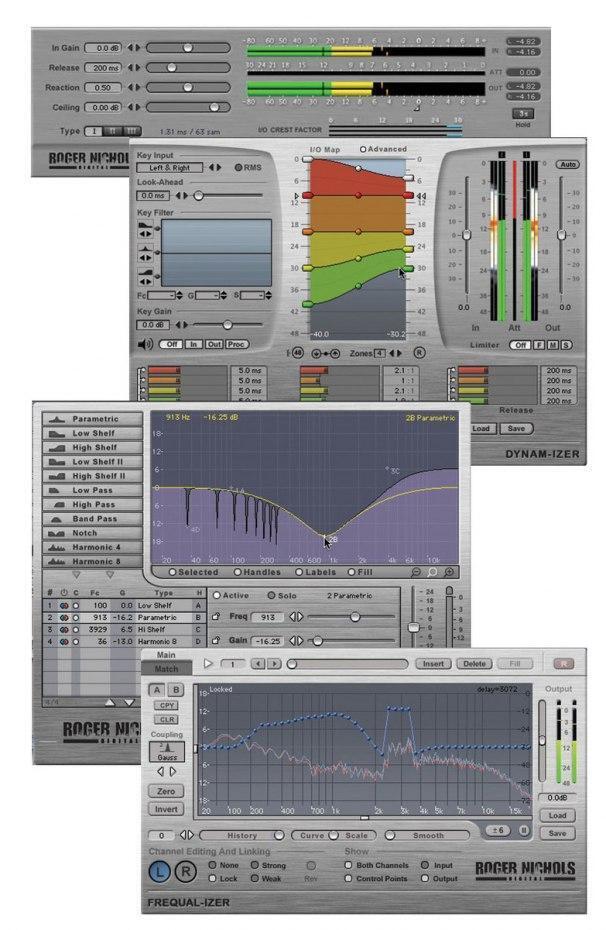This screenshot has width=606, height=930.
Task: Click the Auto button above output meter
Action: [x=567, y=164]
